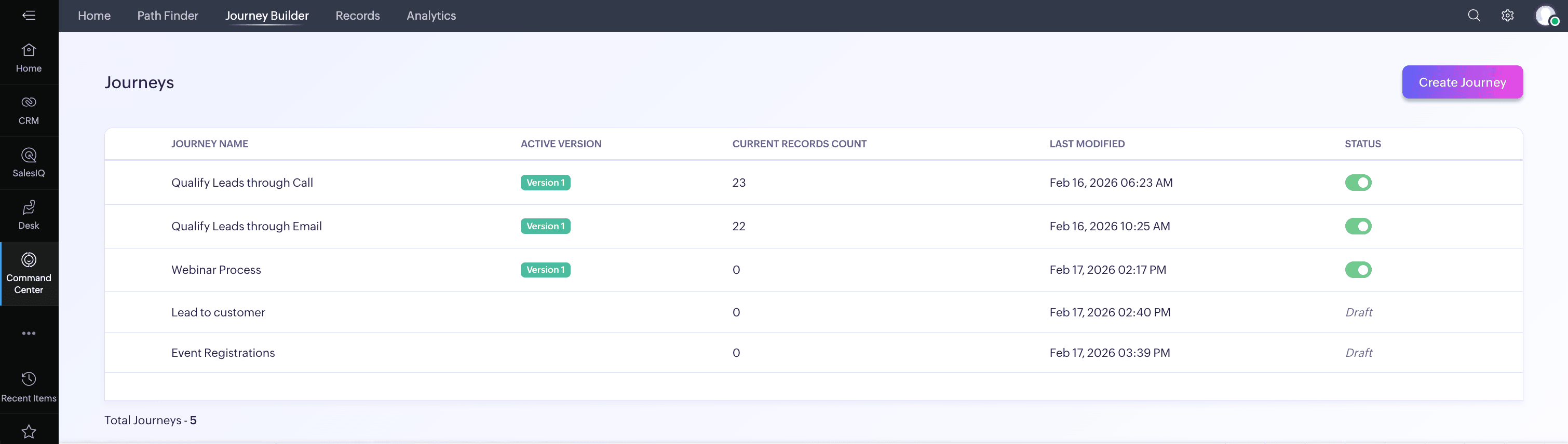Open the CRM app in the sidebar
The width and height of the screenshot is (1568, 444).
pos(29,110)
